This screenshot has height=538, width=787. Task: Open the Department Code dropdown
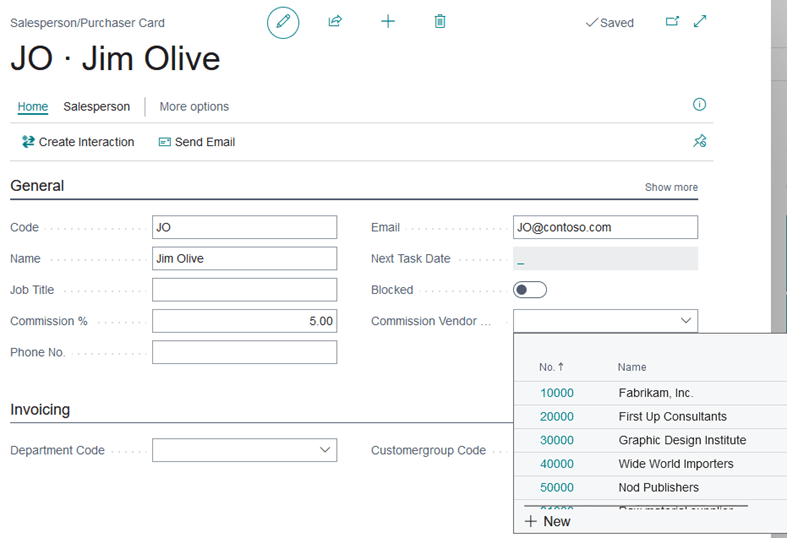point(325,450)
